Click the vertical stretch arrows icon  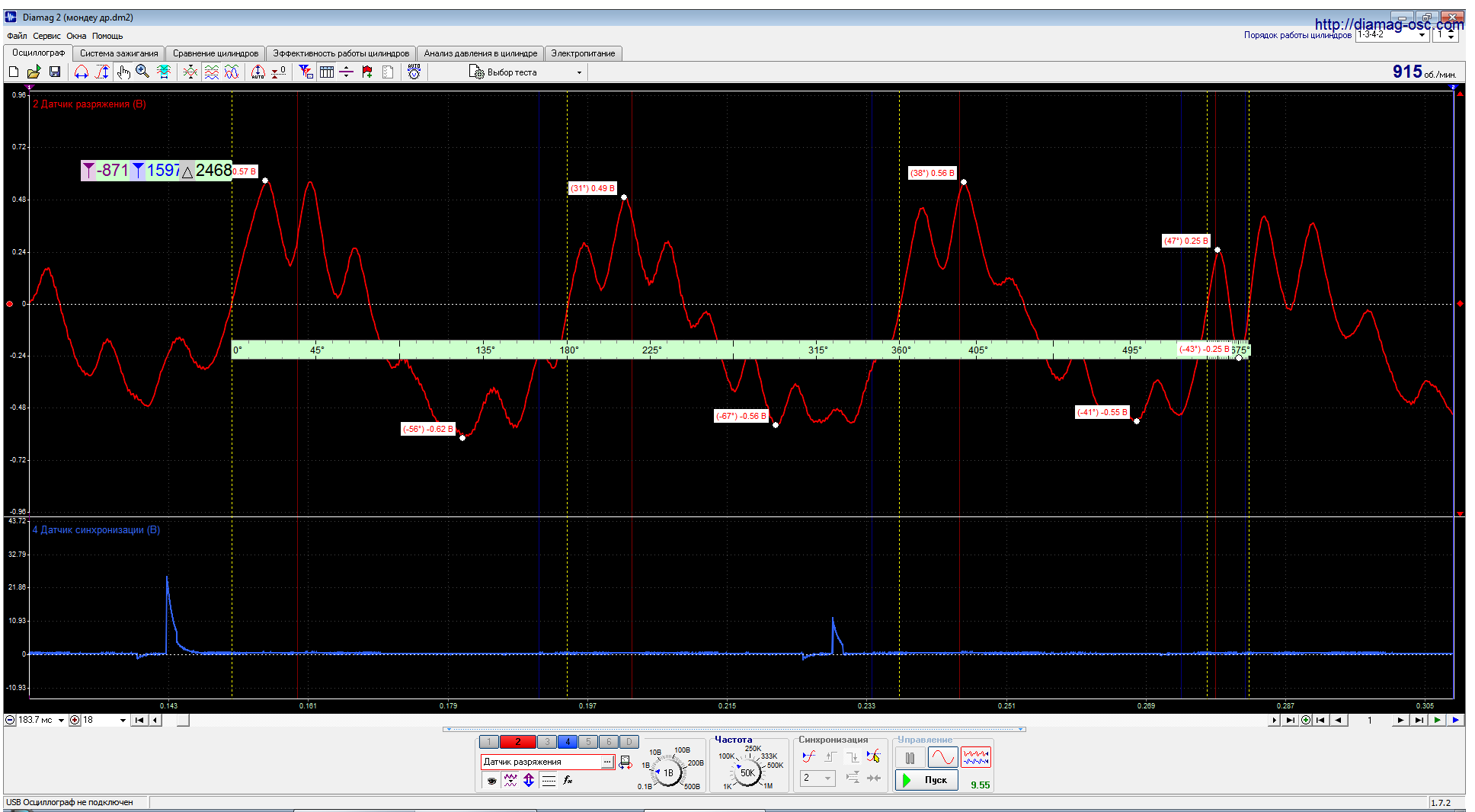pyautogui.click(x=529, y=780)
